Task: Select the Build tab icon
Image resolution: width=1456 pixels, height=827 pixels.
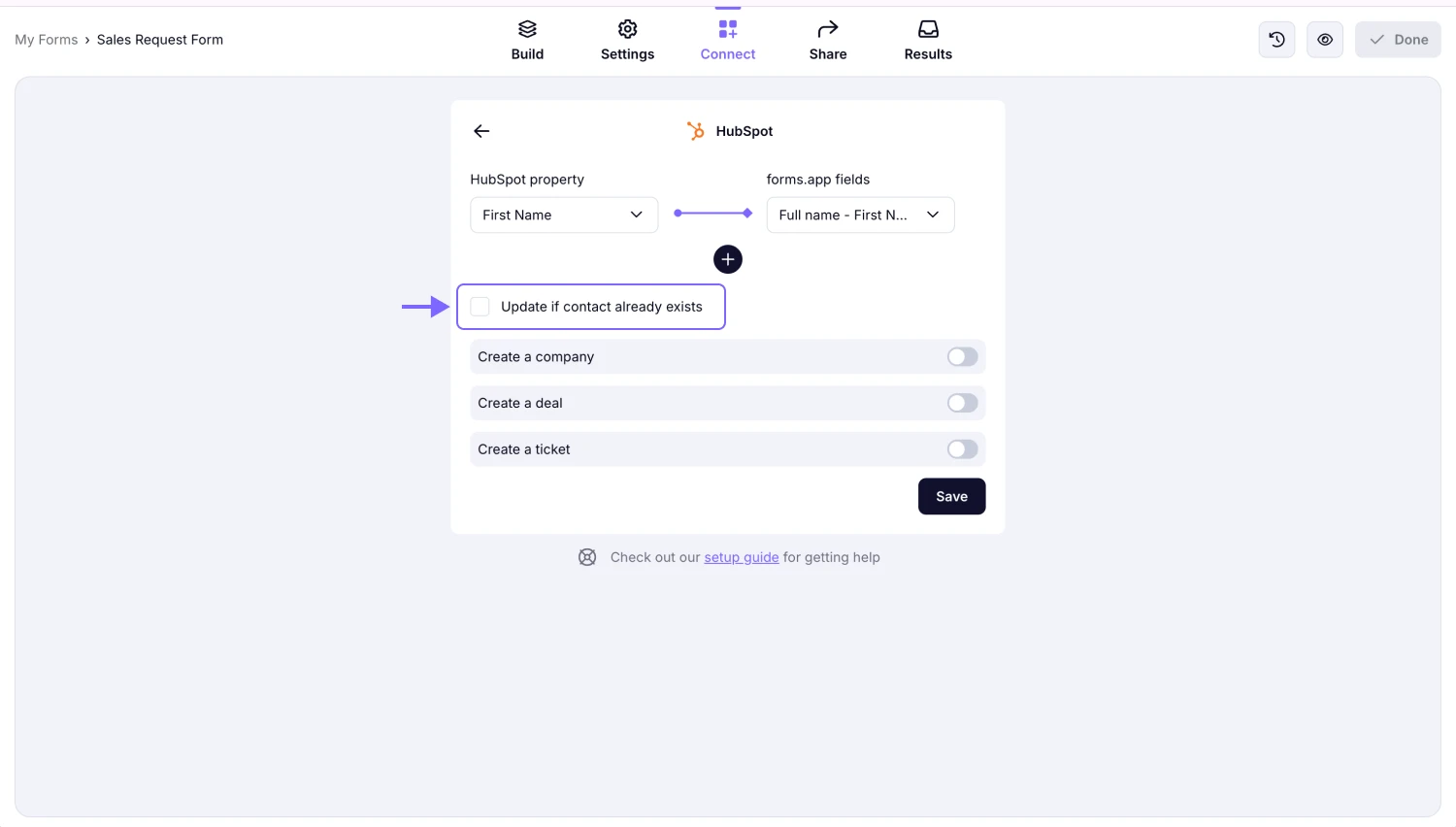Action: click(x=527, y=29)
